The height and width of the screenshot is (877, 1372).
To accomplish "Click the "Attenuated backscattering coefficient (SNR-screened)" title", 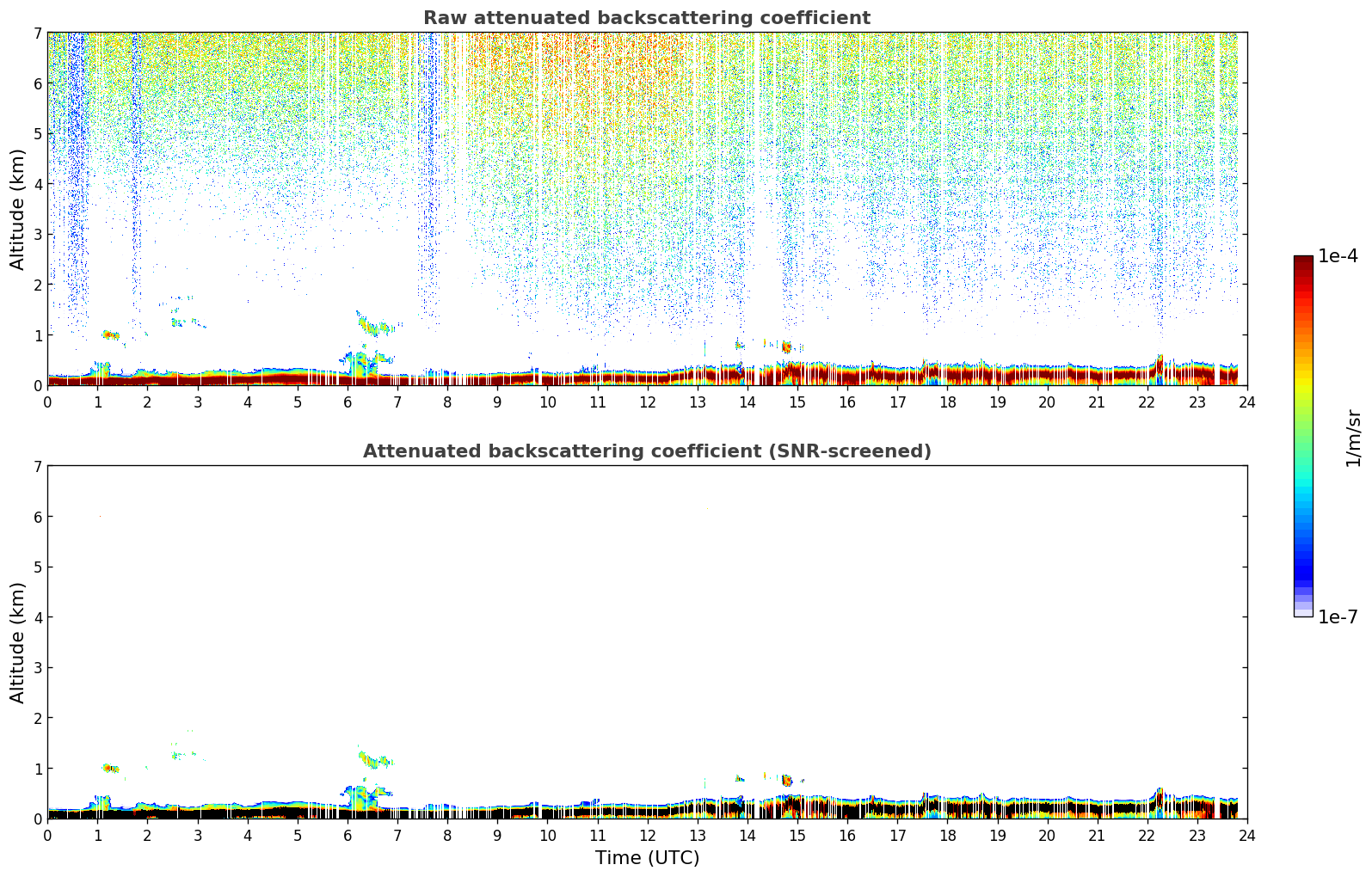I will pyautogui.click(x=647, y=451).
